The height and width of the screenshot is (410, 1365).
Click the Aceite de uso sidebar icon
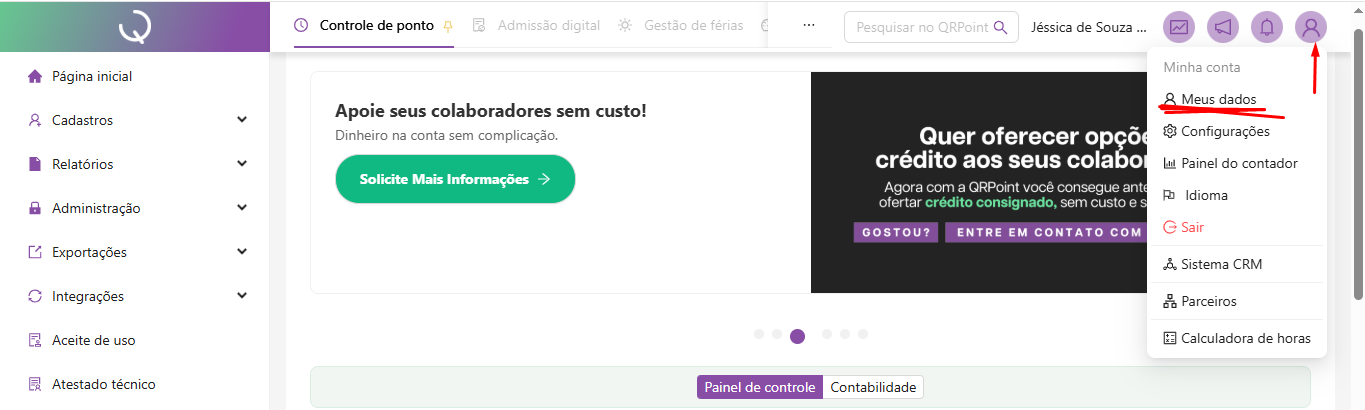[35, 340]
